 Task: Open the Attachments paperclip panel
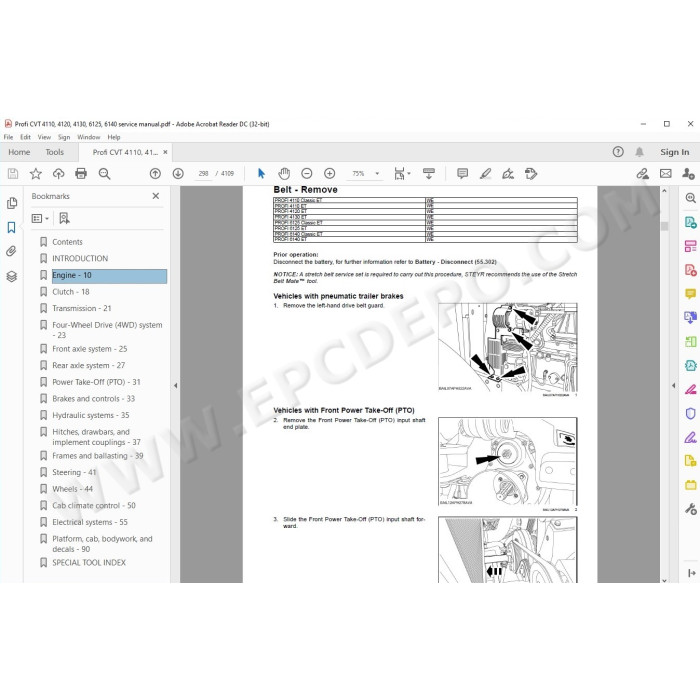12,251
